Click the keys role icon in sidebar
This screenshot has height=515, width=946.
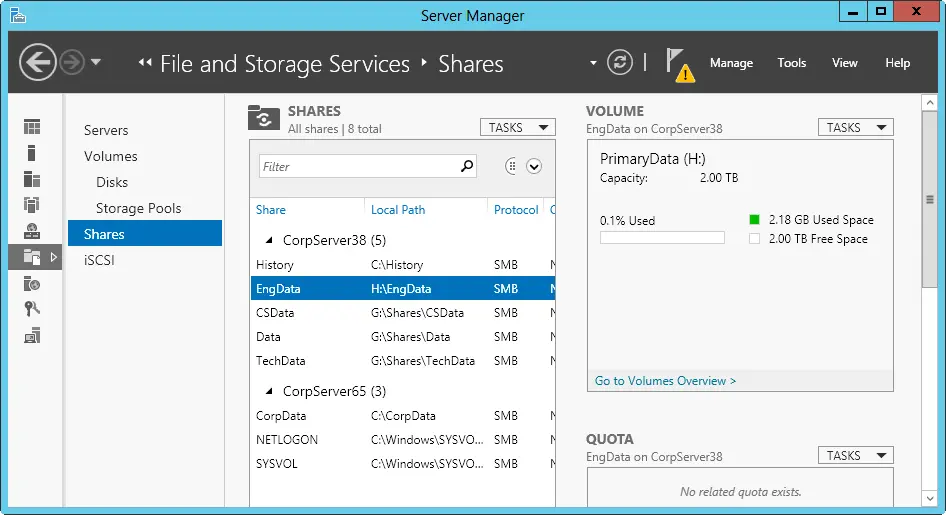tap(32, 309)
